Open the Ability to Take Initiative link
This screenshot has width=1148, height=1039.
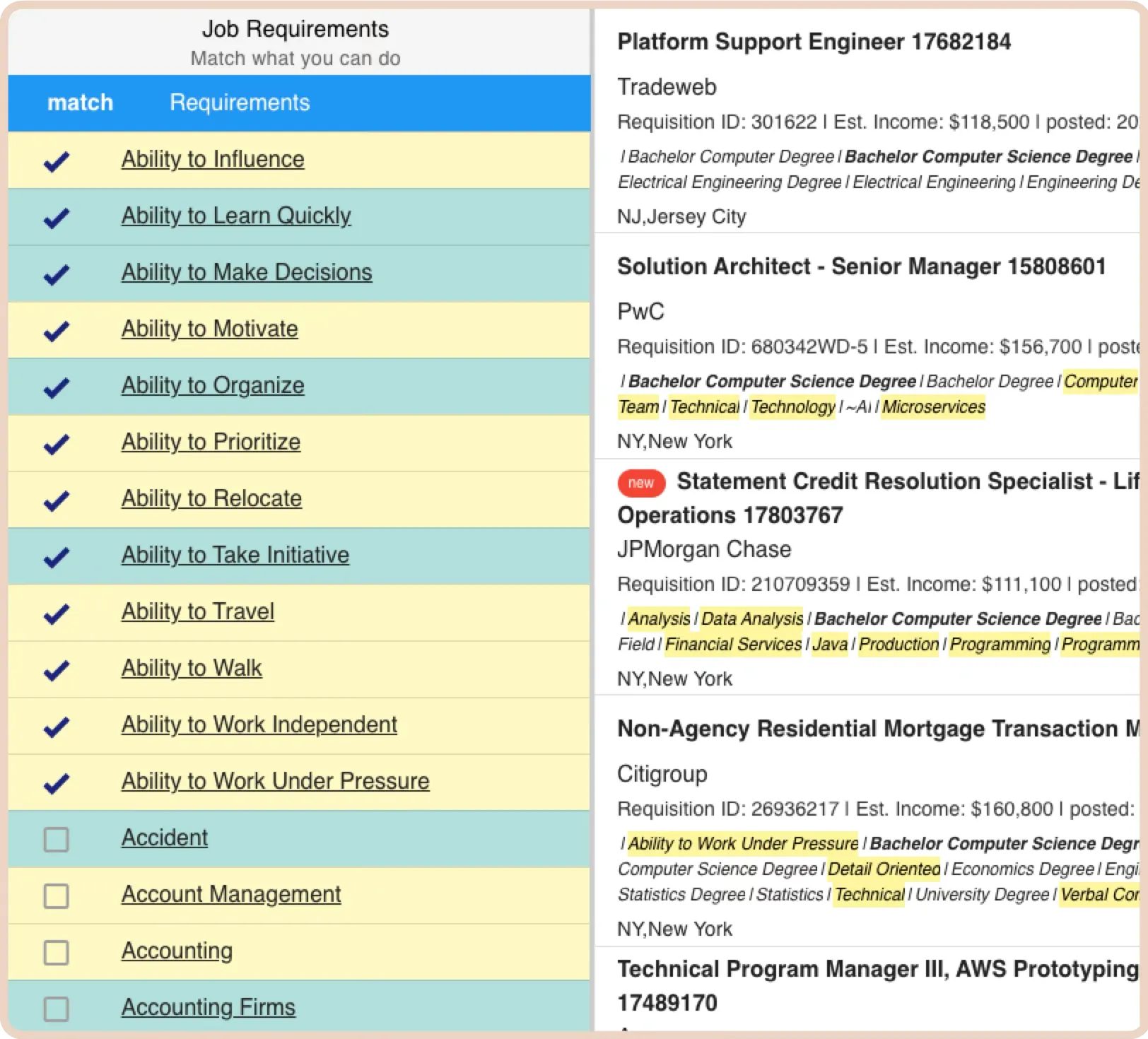pos(235,555)
